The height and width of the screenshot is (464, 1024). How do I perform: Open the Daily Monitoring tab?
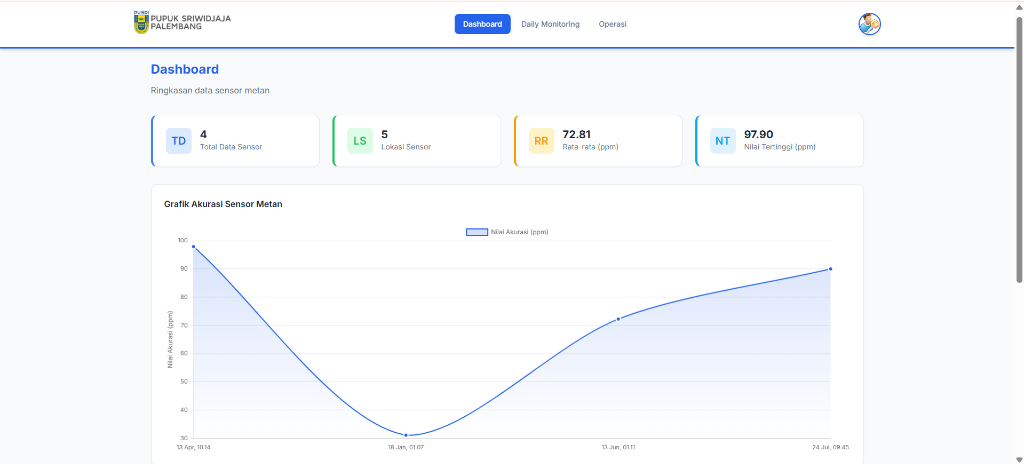pyautogui.click(x=550, y=24)
